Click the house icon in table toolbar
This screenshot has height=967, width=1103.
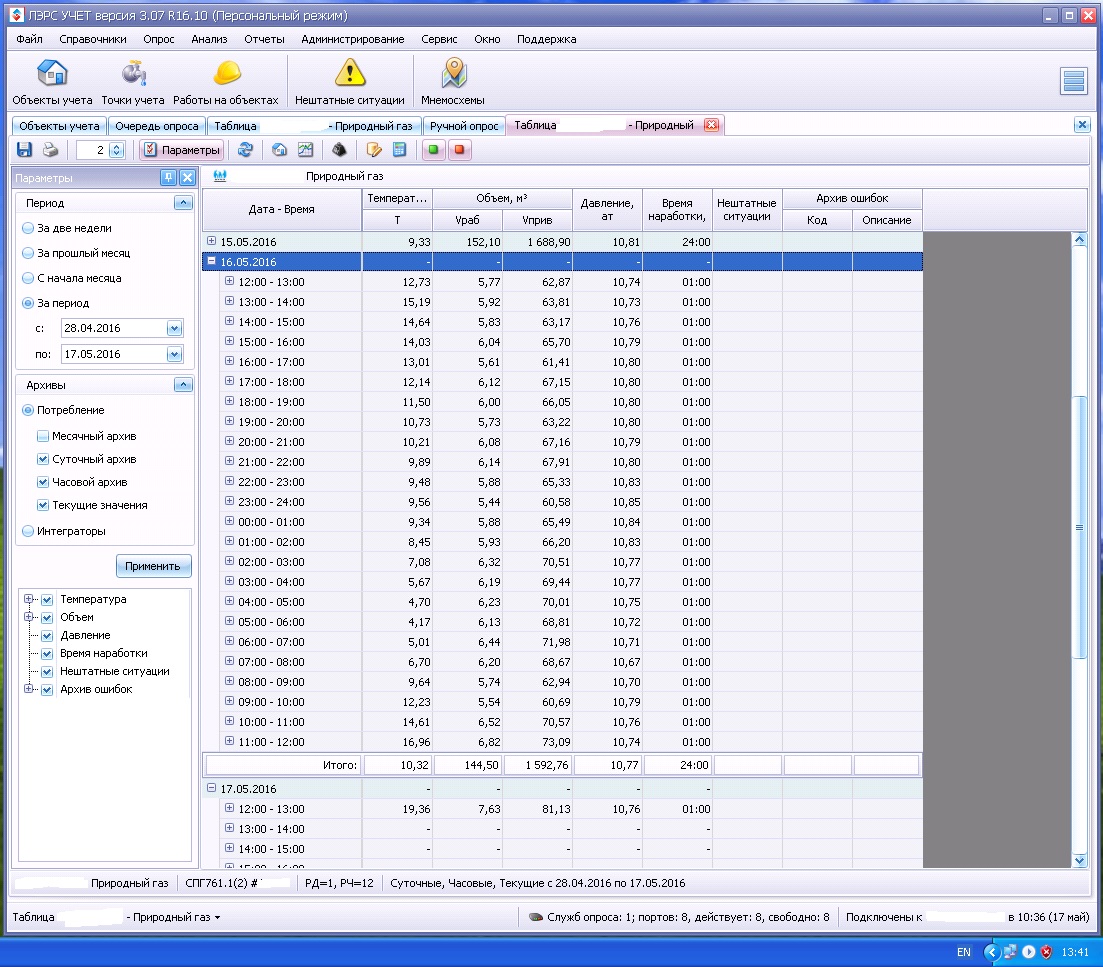(279, 150)
